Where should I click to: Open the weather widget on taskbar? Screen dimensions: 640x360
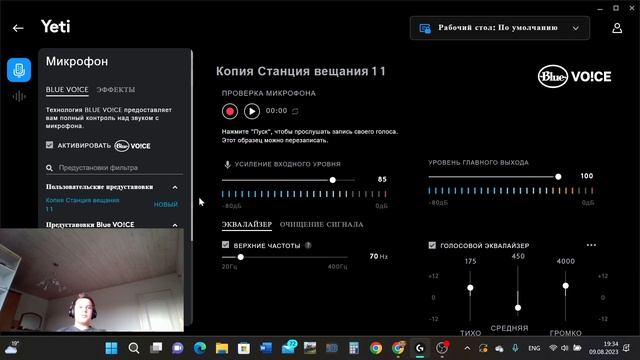(11, 348)
